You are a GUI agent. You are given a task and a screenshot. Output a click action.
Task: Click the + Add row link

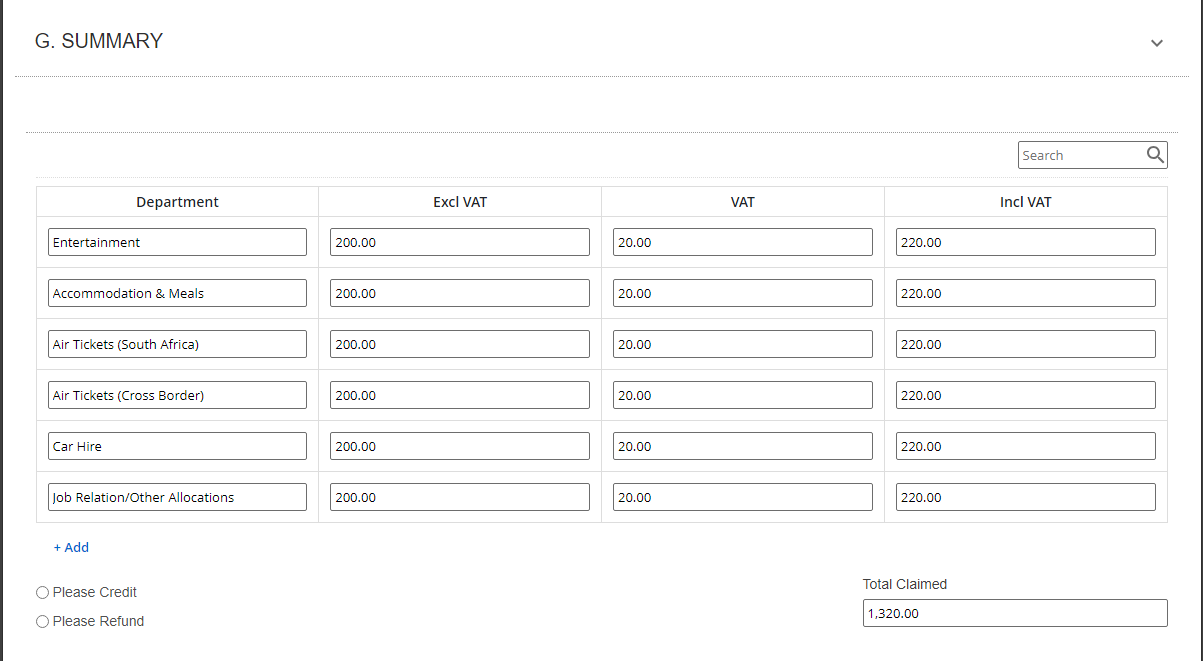(x=71, y=547)
